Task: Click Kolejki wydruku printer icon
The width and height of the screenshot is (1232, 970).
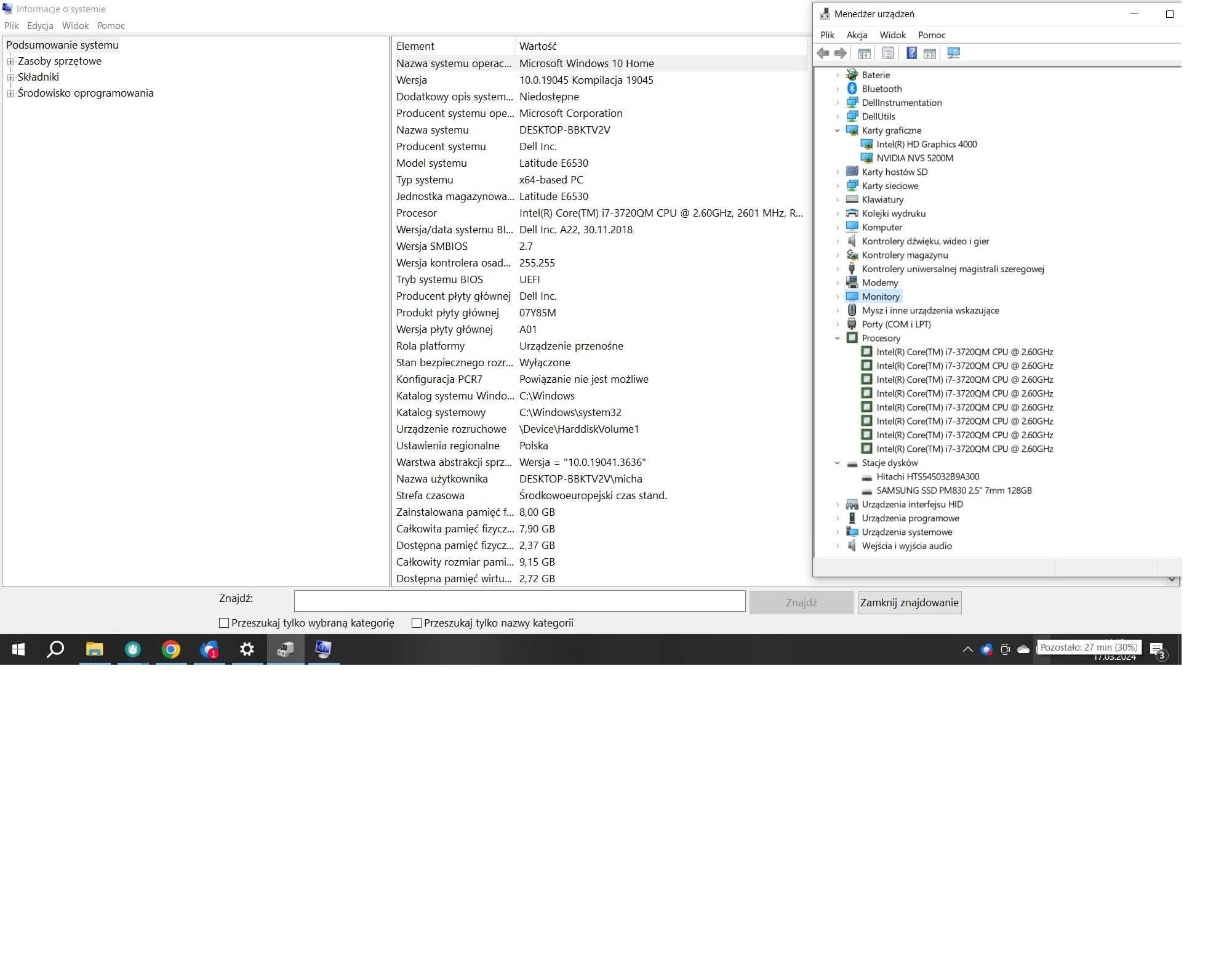Action: [x=852, y=214]
